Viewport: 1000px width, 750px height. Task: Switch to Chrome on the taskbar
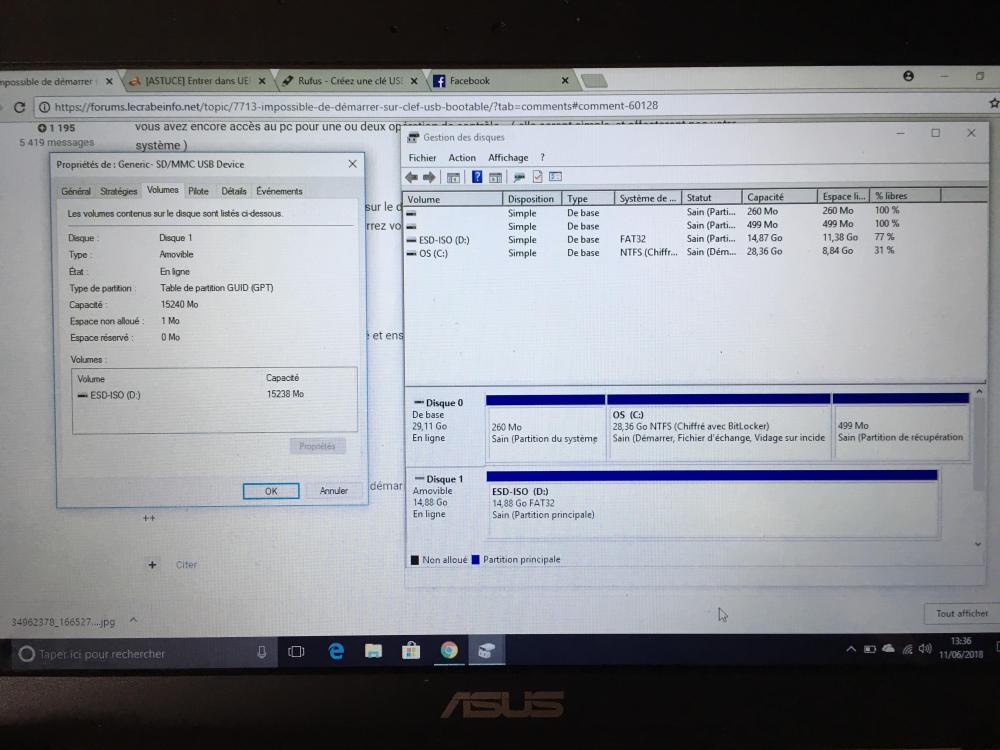point(449,651)
